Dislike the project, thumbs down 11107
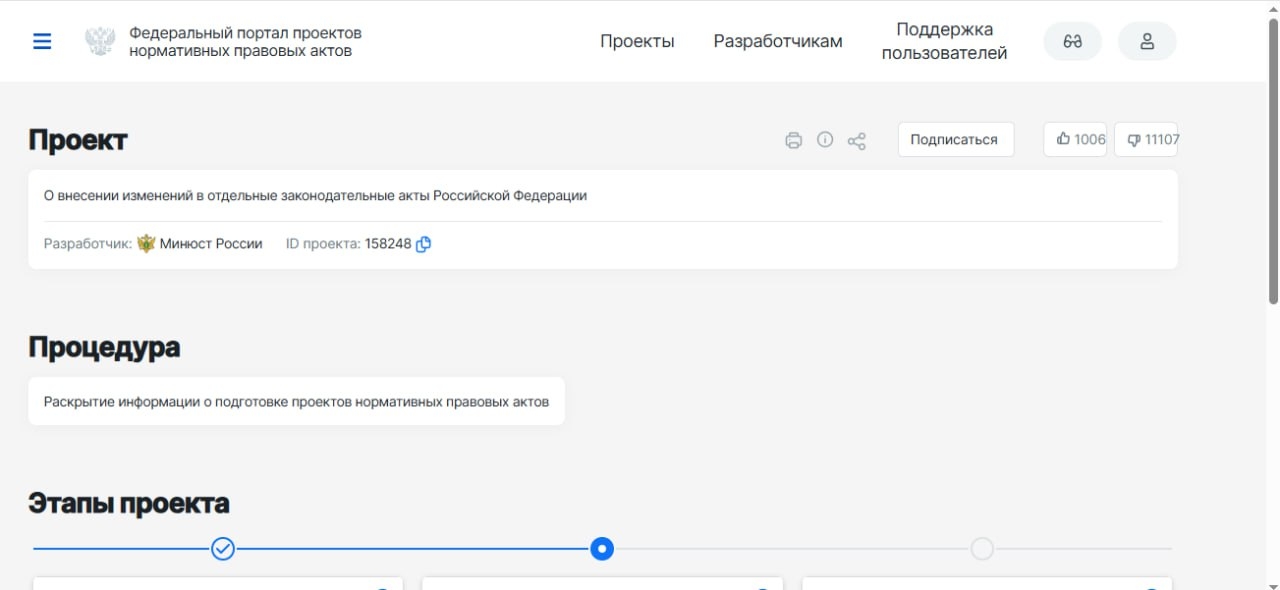 click(x=1146, y=140)
